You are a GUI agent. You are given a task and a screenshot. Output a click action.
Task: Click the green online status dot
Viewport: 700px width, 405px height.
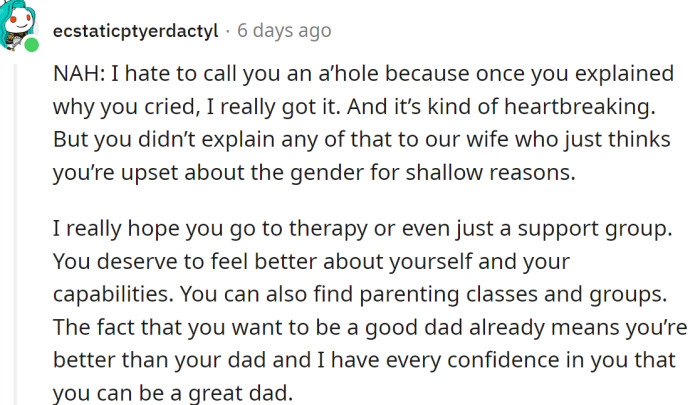pos(32,46)
